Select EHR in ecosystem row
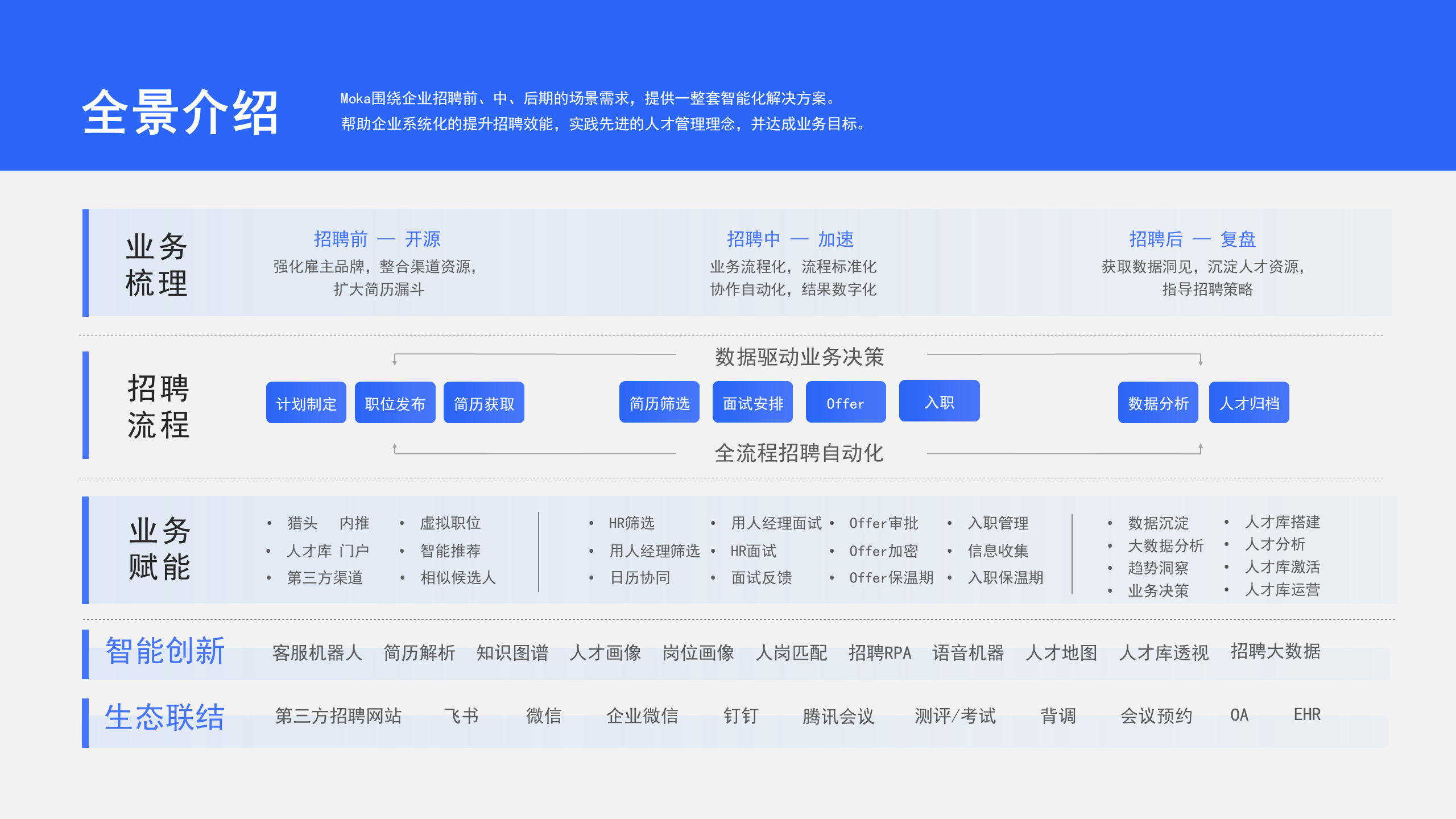The image size is (1456, 819). (x=1307, y=714)
